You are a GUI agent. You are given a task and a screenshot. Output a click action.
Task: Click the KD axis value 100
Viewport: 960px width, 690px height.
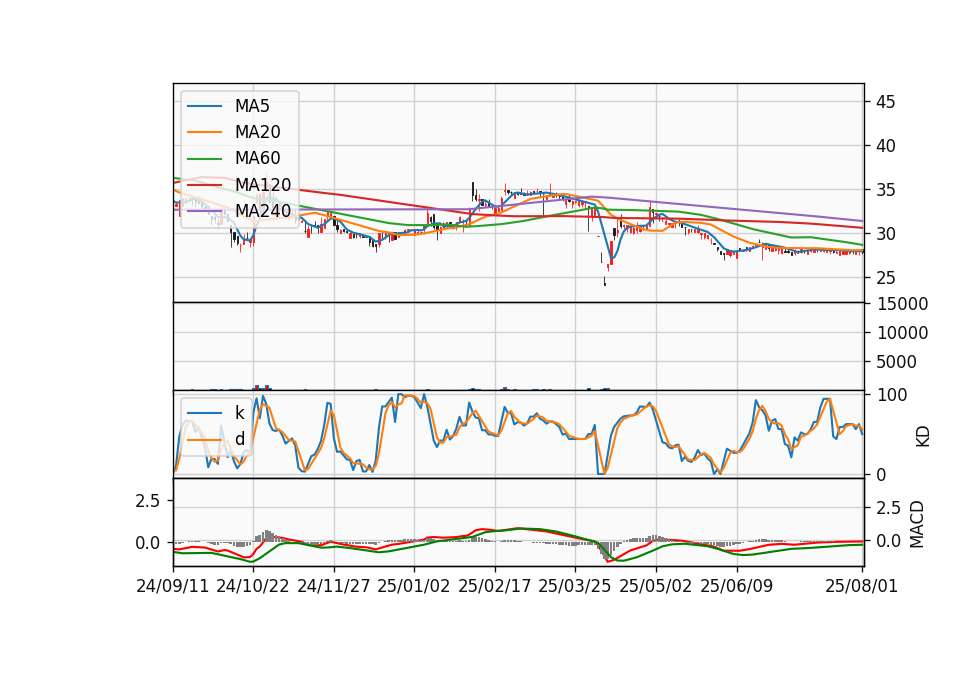coord(892,395)
